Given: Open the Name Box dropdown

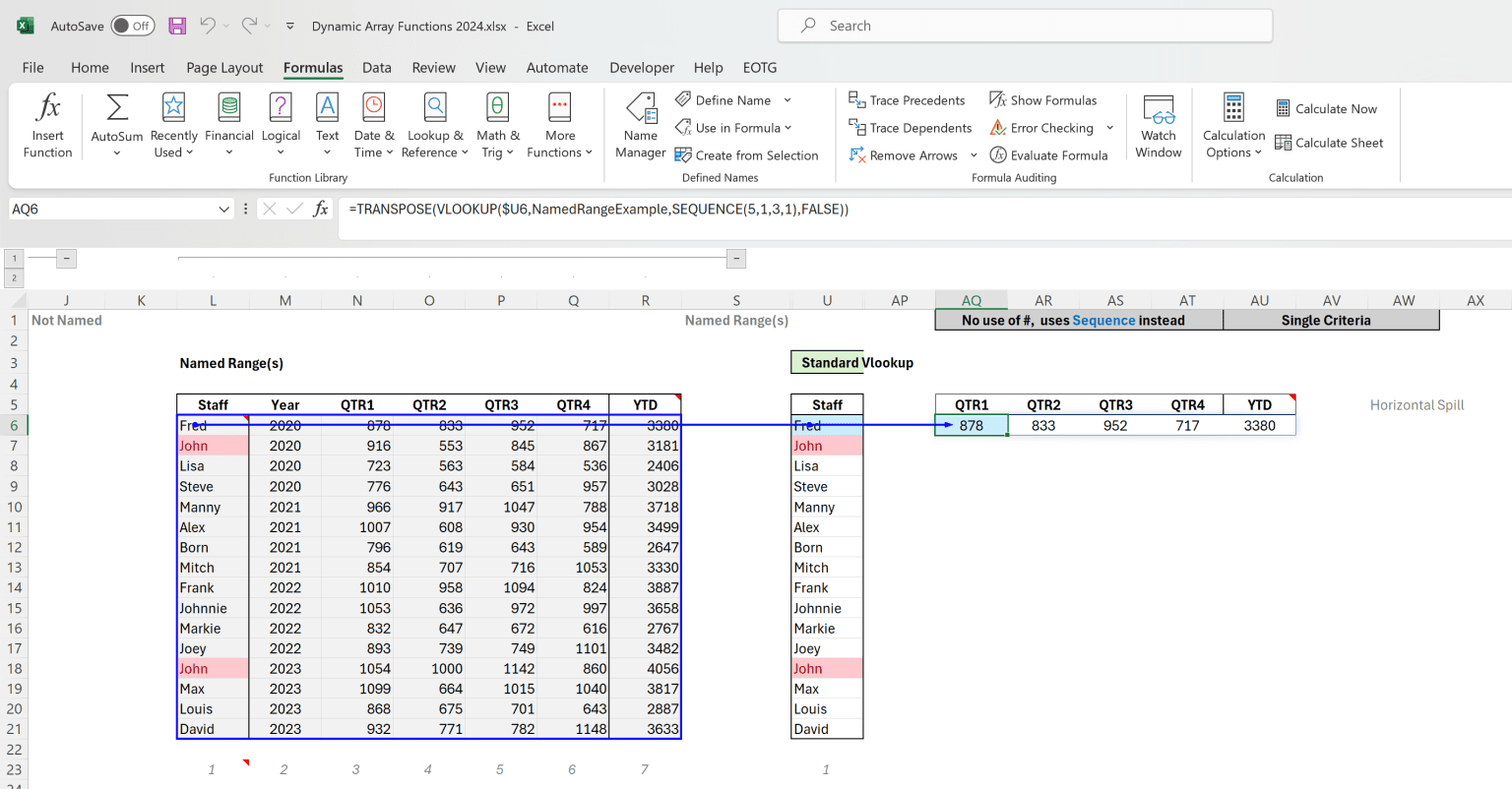Looking at the screenshot, I should click(221, 209).
